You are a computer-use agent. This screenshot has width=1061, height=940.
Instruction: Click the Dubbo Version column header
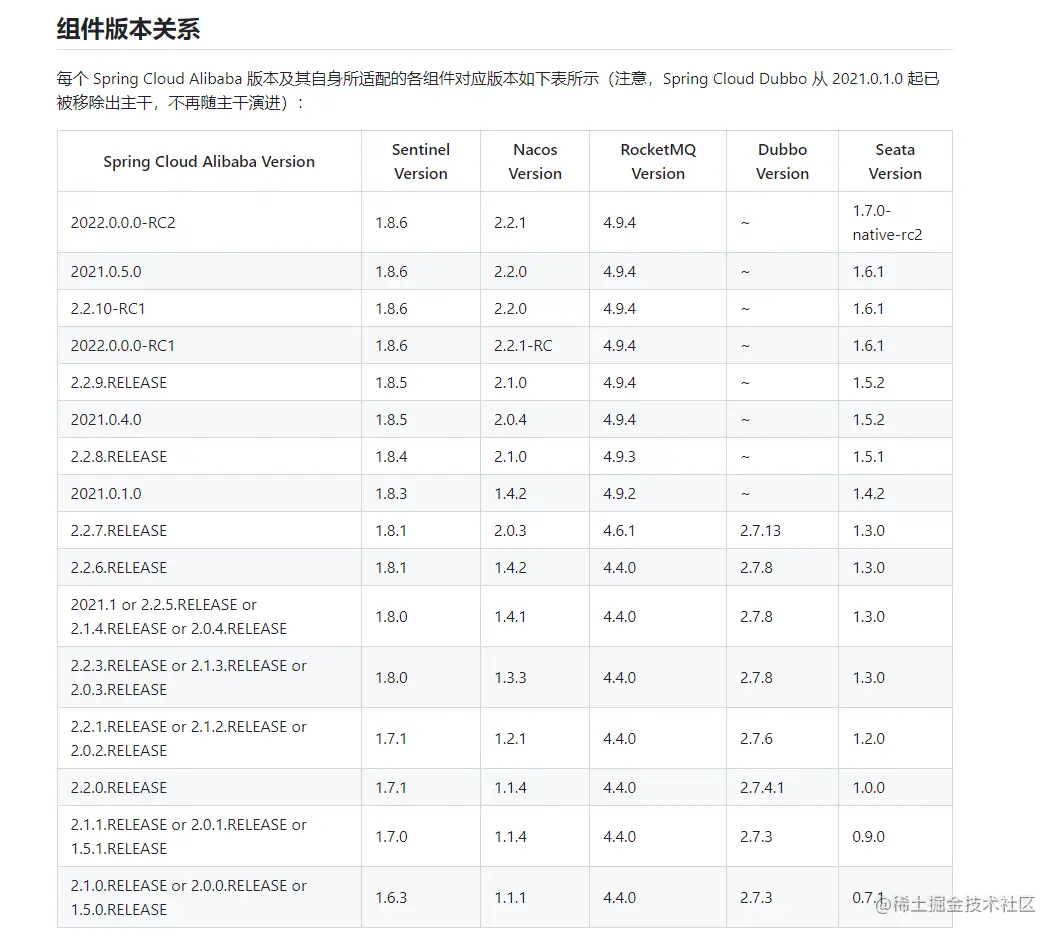(x=781, y=161)
